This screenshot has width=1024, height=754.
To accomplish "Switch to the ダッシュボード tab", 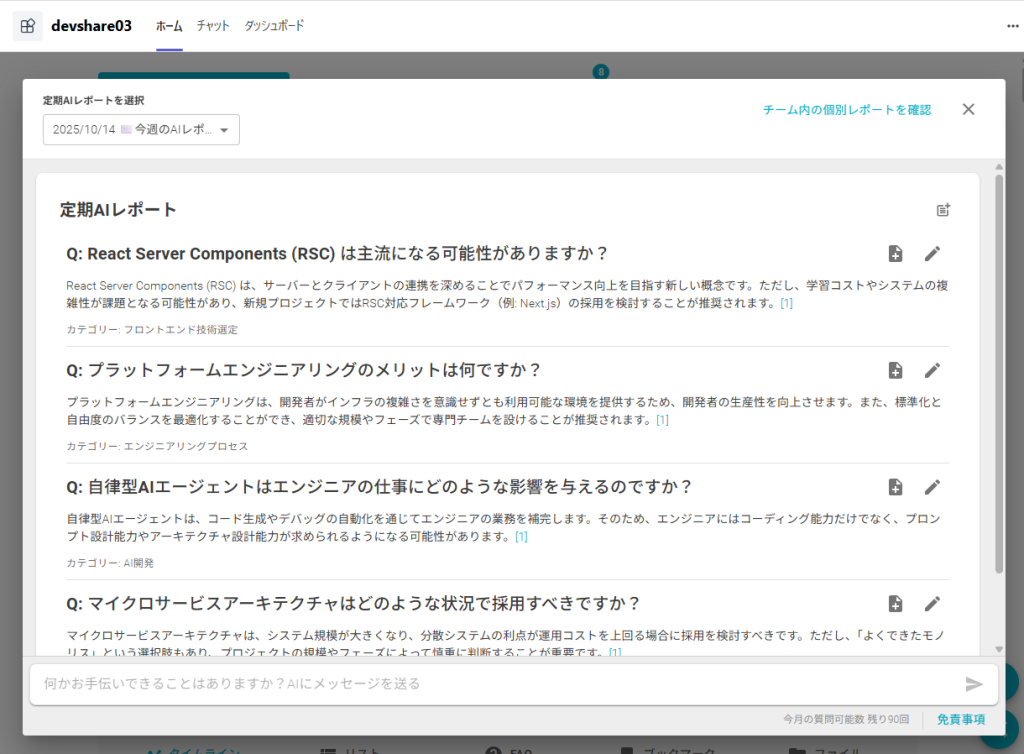I will click(274, 26).
